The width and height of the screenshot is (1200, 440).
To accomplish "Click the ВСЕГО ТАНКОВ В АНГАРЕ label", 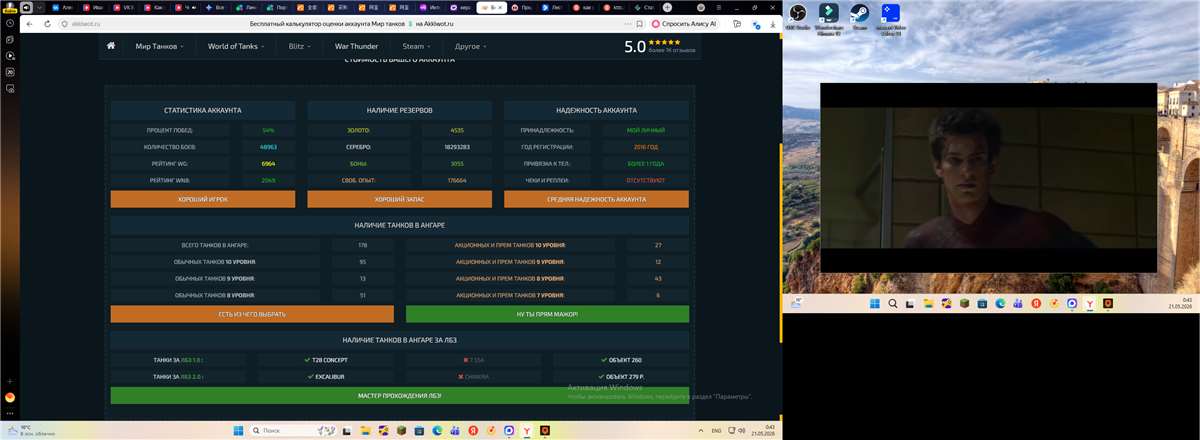I will (x=215, y=245).
